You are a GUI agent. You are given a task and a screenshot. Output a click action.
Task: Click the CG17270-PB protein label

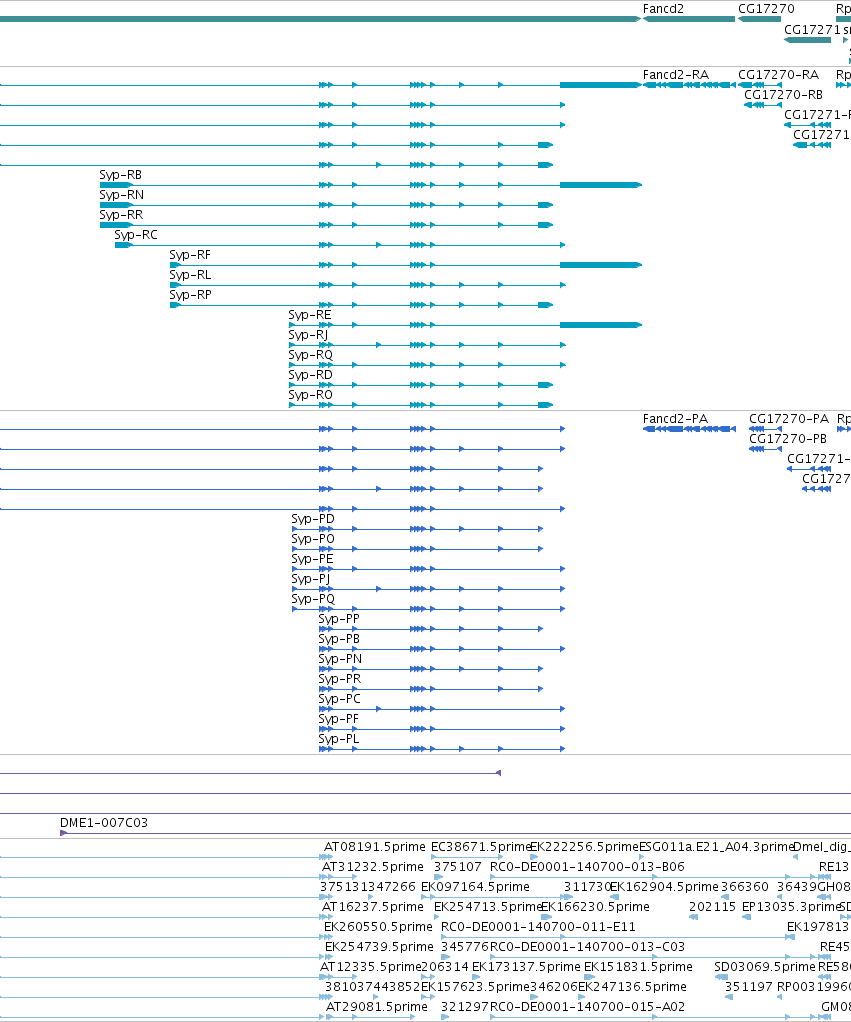tap(788, 439)
